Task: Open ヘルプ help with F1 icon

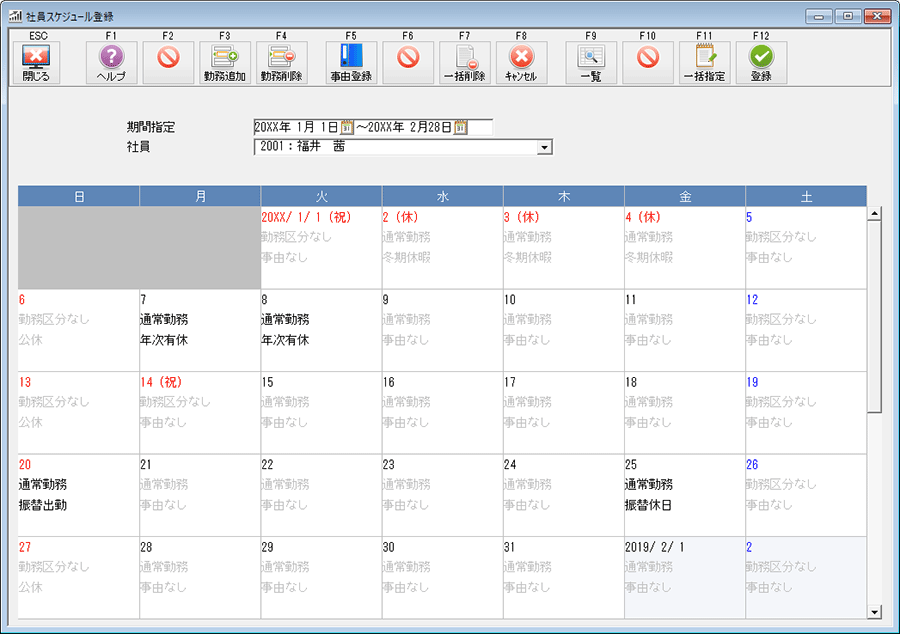Action: [111, 63]
